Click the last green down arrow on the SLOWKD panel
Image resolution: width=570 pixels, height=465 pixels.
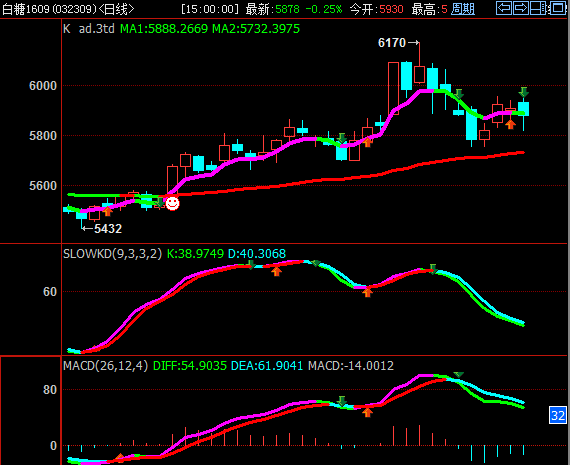point(433,269)
